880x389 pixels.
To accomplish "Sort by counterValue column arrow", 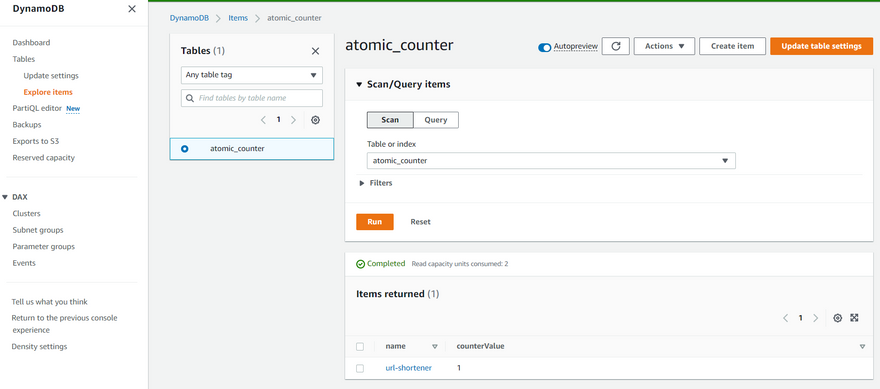I will pyautogui.click(x=862, y=346).
